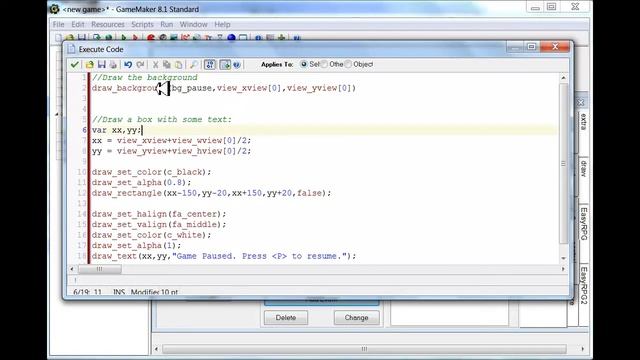Open the Resources menu
This screenshot has height=360, width=640.
point(108,24)
